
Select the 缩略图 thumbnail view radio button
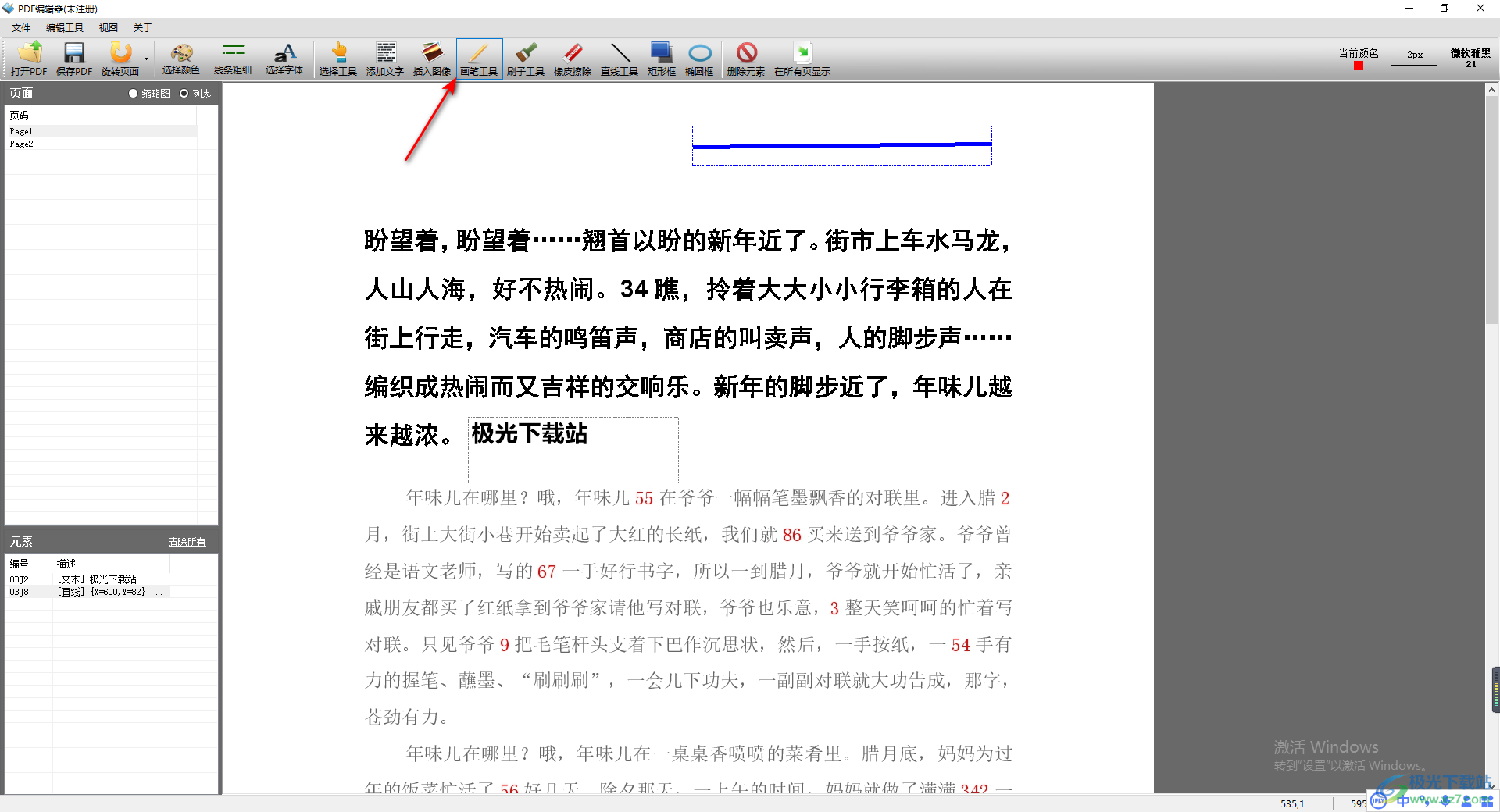pos(134,94)
